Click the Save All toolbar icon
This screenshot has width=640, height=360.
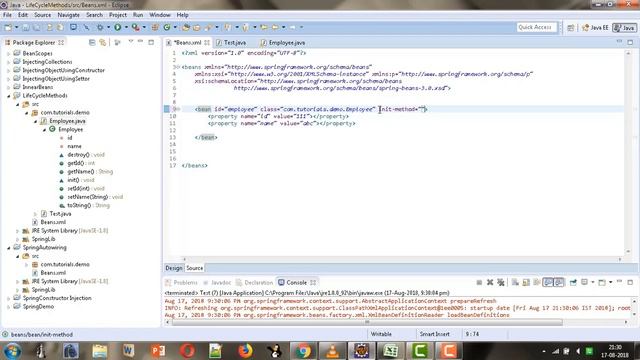[36, 27]
